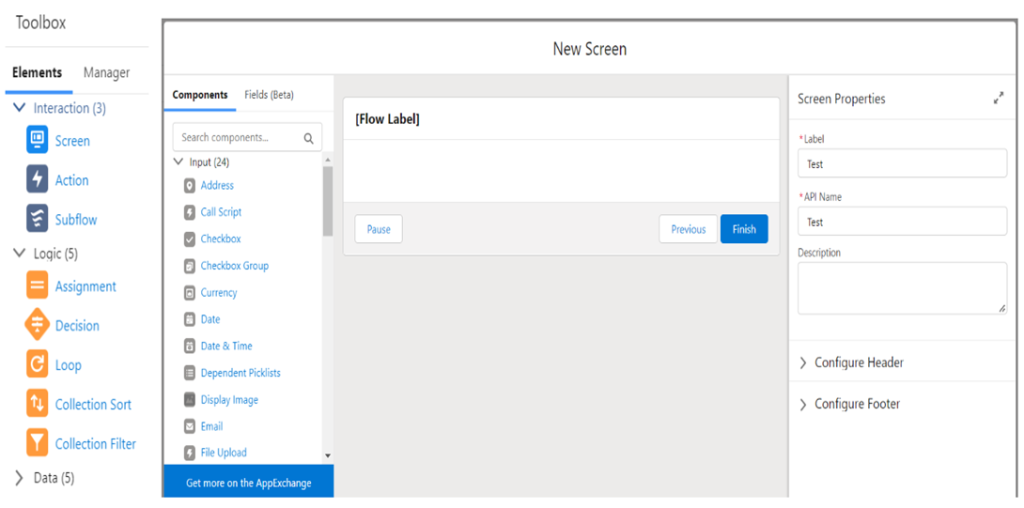Click the expand icon in Screen Properties
The height and width of the screenshot is (508, 1024).
click(x=998, y=99)
